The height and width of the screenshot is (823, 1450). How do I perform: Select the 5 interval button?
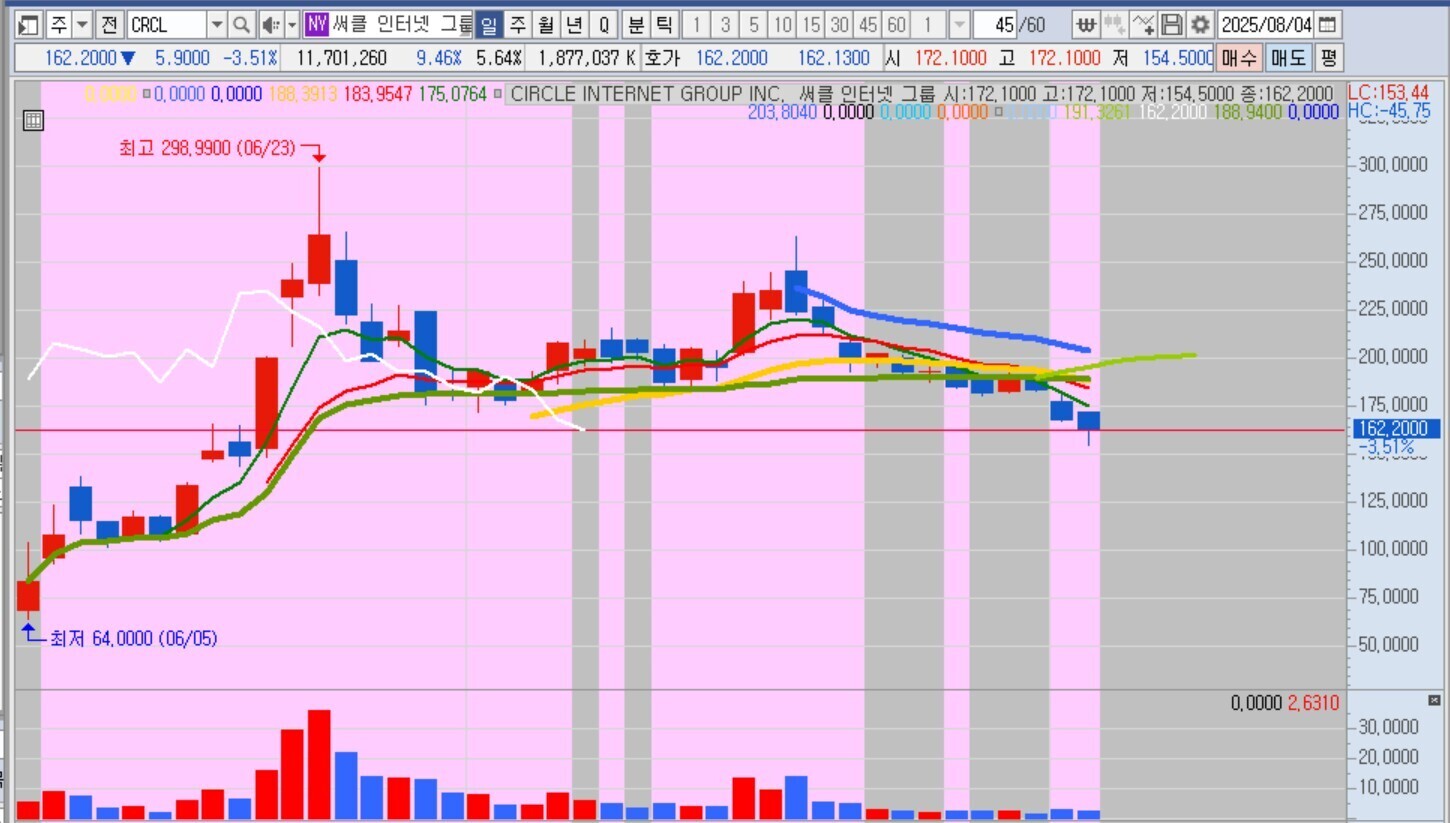754,25
